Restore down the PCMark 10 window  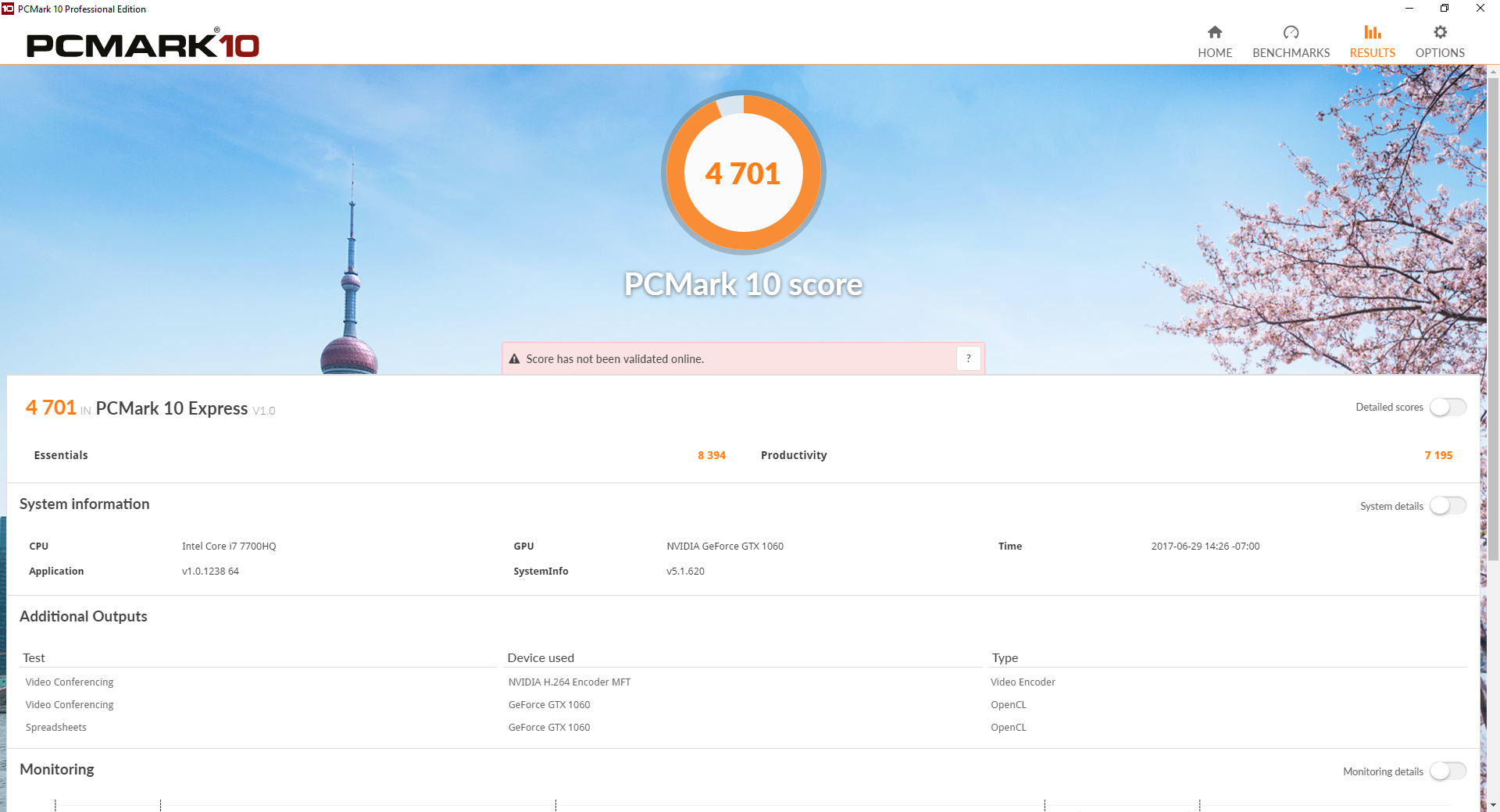click(x=1445, y=9)
